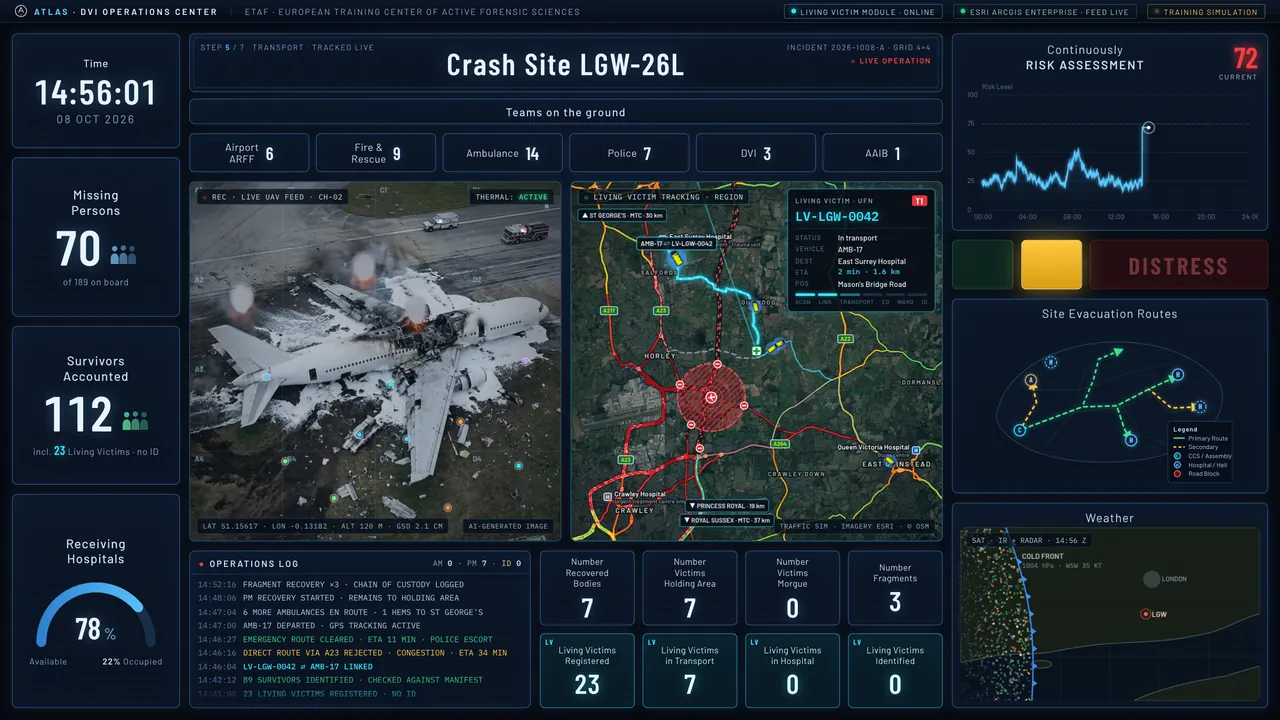The width and height of the screenshot is (1280, 720).
Task: Click the Missing Persons people icon
Action: (x=123, y=254)
